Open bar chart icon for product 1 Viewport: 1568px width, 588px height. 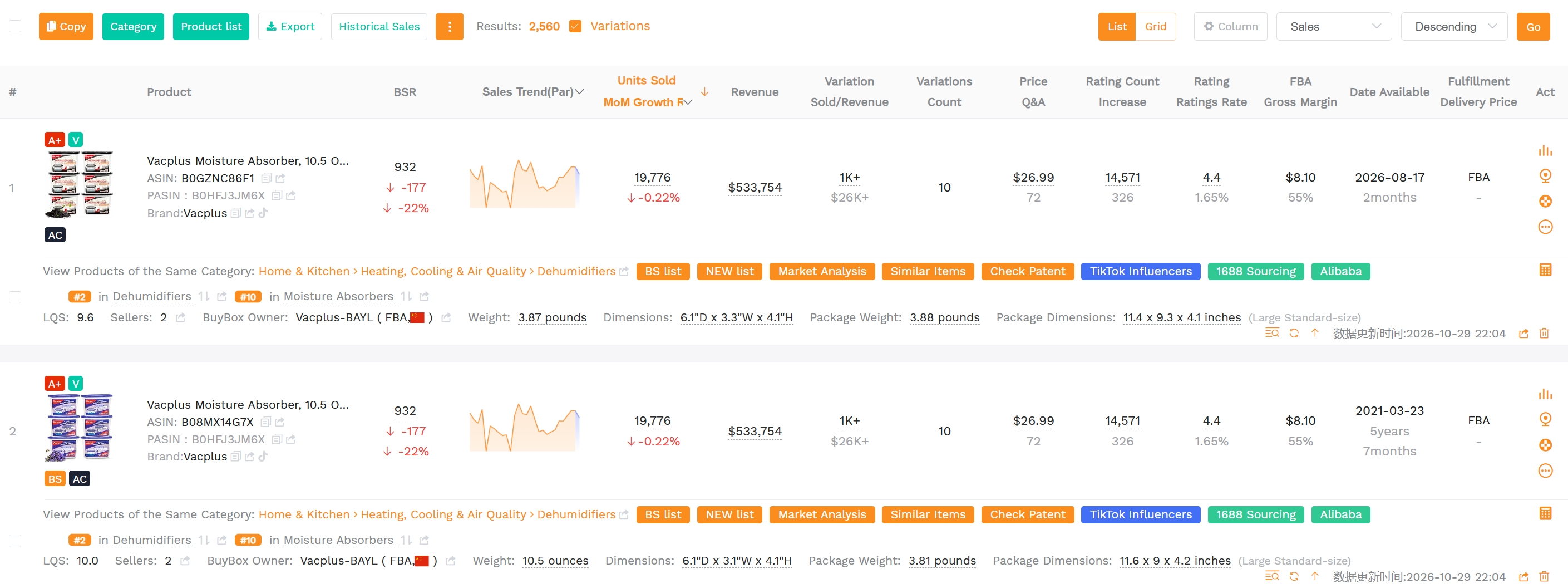point(1545,150)
